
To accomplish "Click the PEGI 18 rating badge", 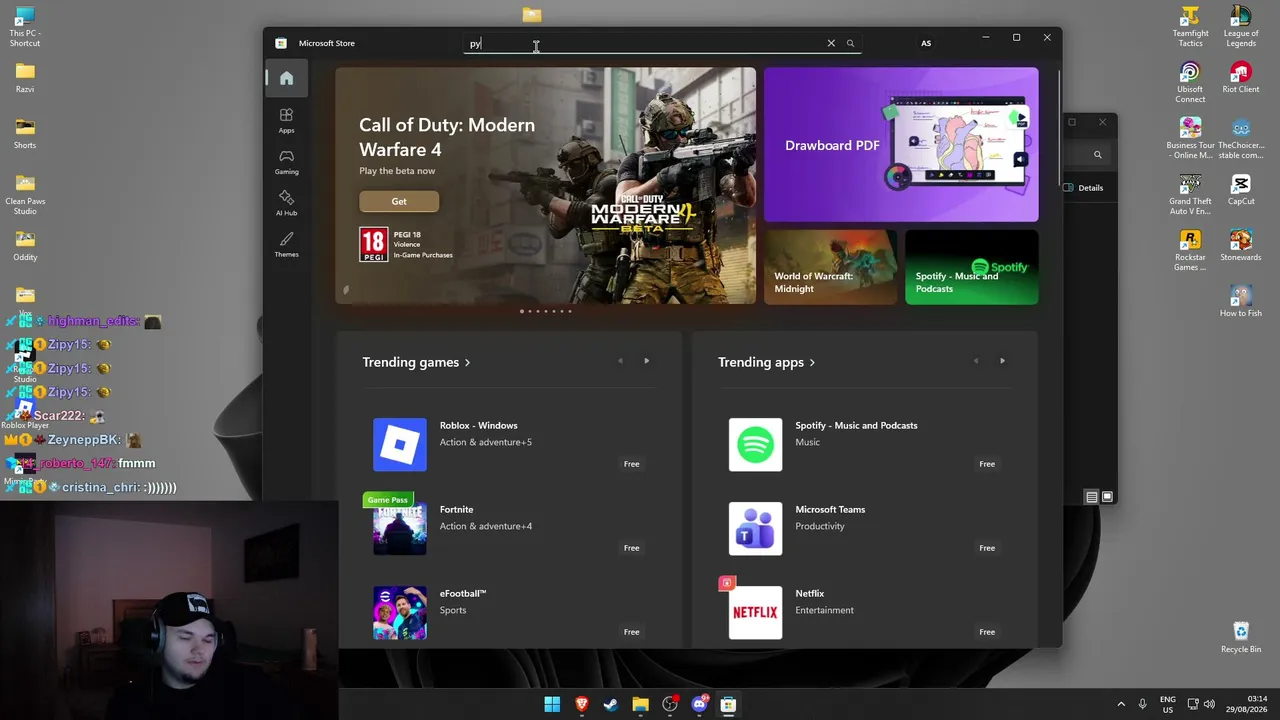I will point(373,245).
